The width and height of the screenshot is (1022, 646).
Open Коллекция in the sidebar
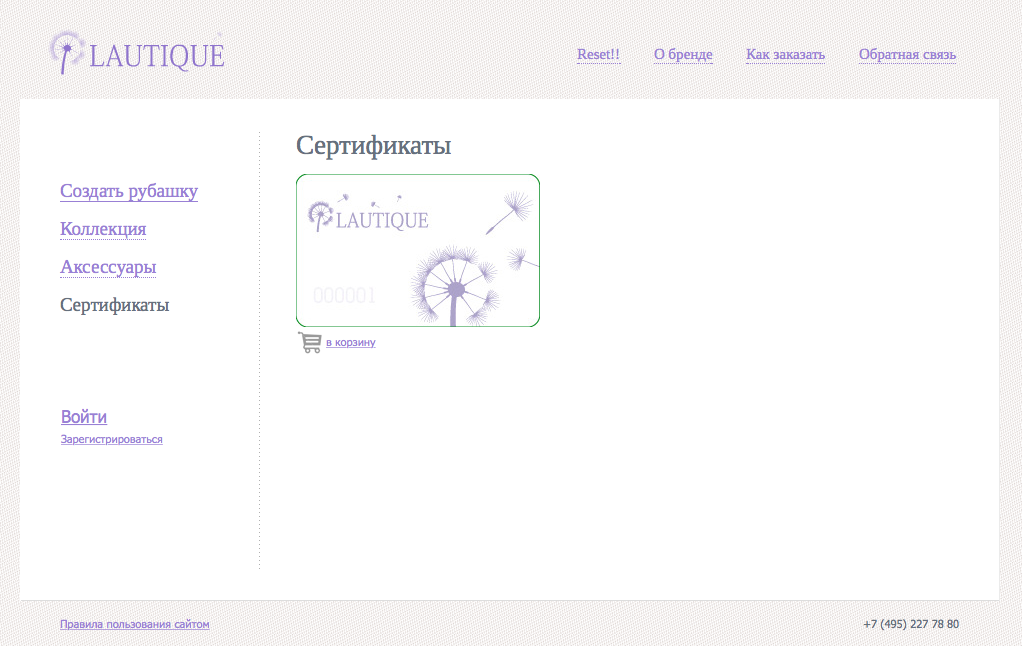pos(103,229)
